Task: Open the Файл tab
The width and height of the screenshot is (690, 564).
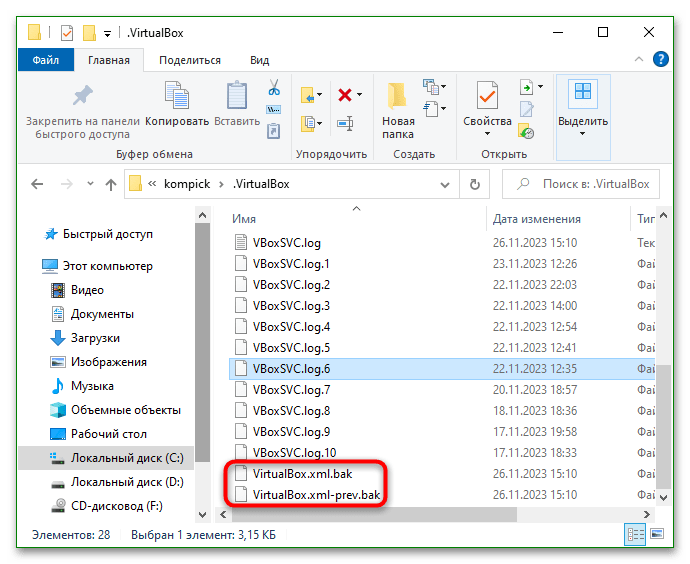Action: 45,60
